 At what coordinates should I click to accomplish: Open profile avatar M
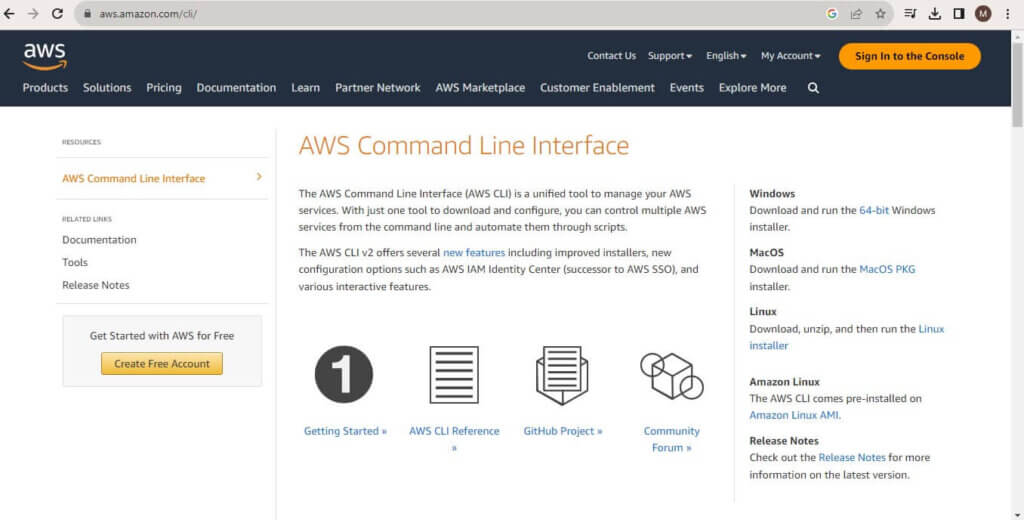point(983,14)
